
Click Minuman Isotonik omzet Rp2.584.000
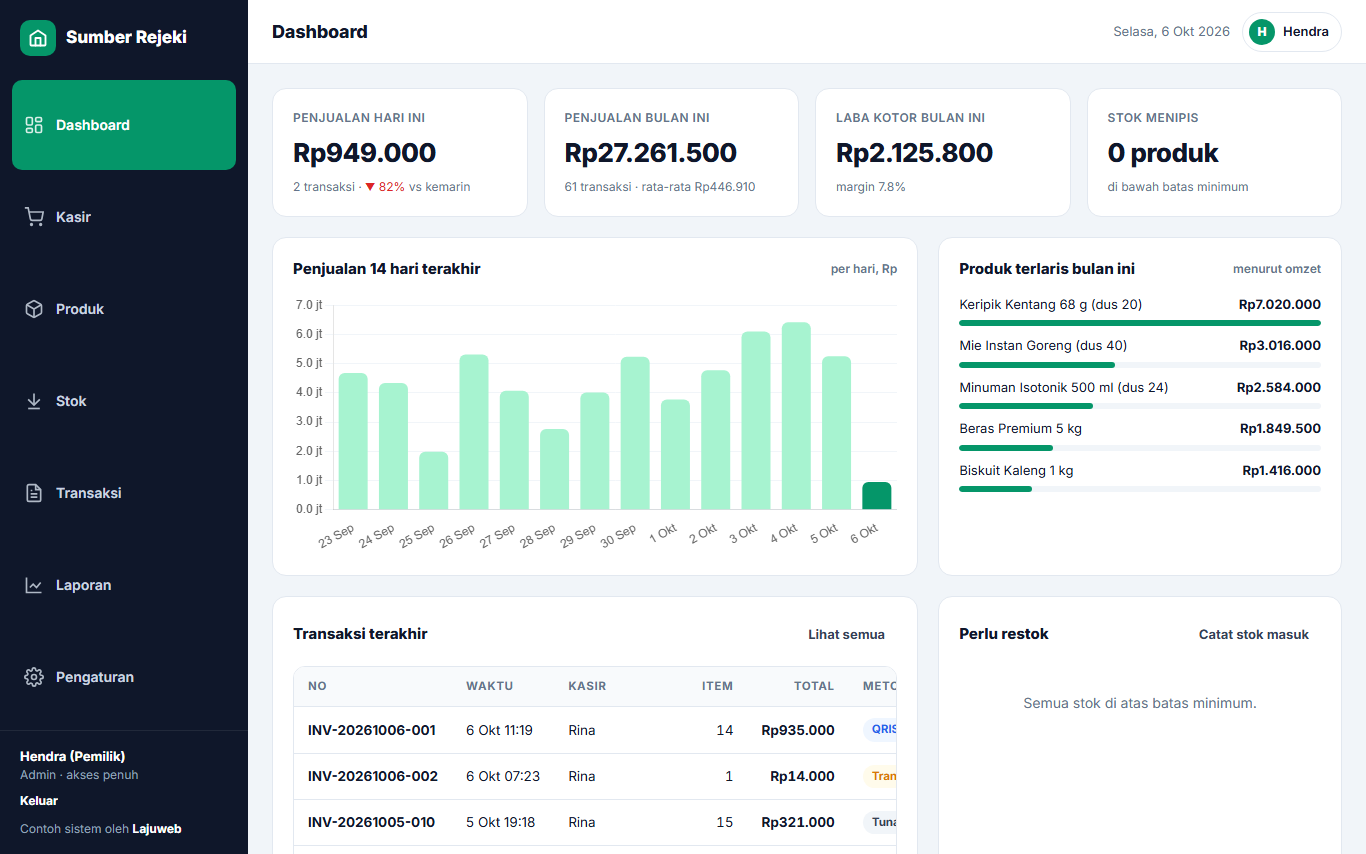(x=1279, y=387)
